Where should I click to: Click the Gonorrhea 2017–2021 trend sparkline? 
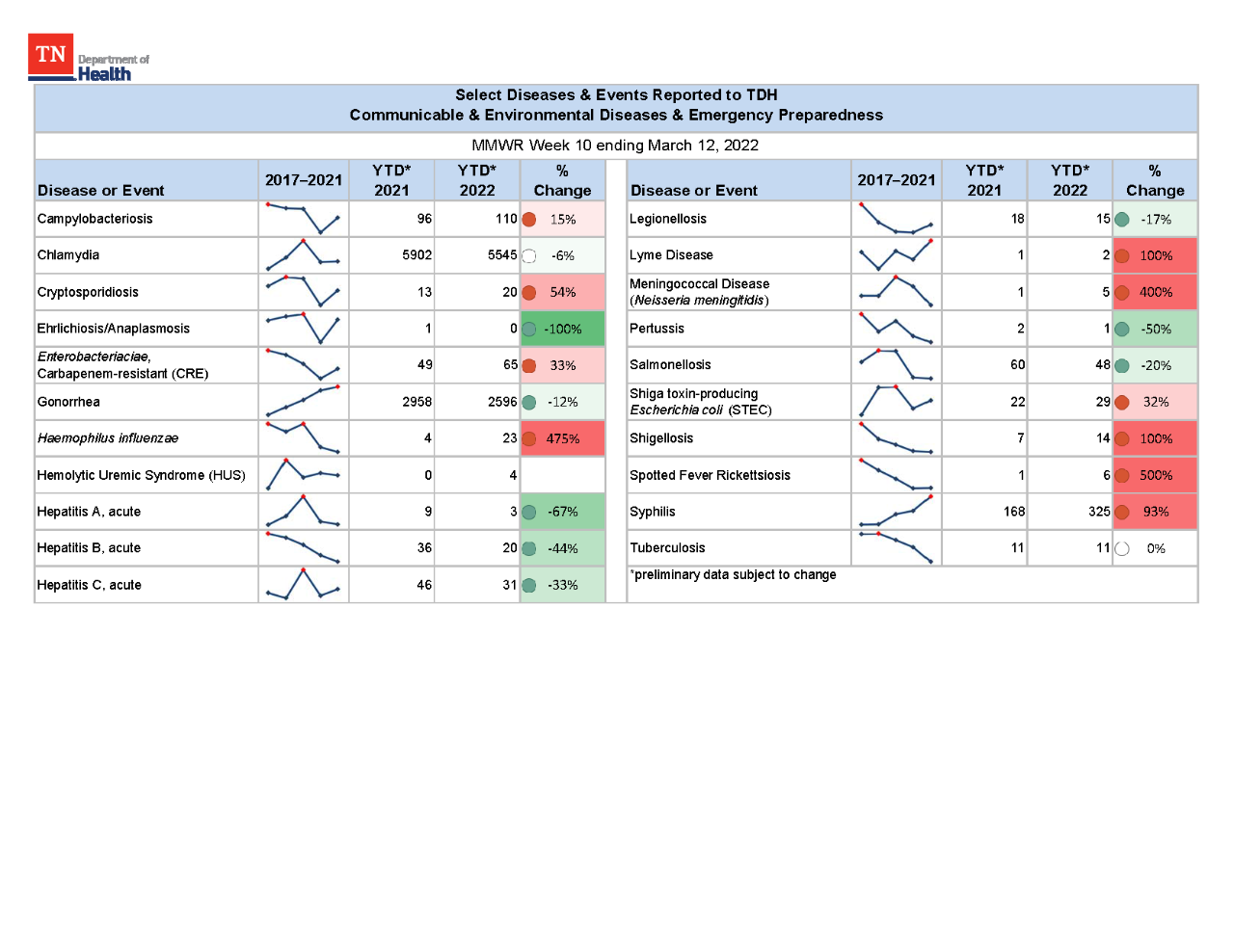click(303, 401)
